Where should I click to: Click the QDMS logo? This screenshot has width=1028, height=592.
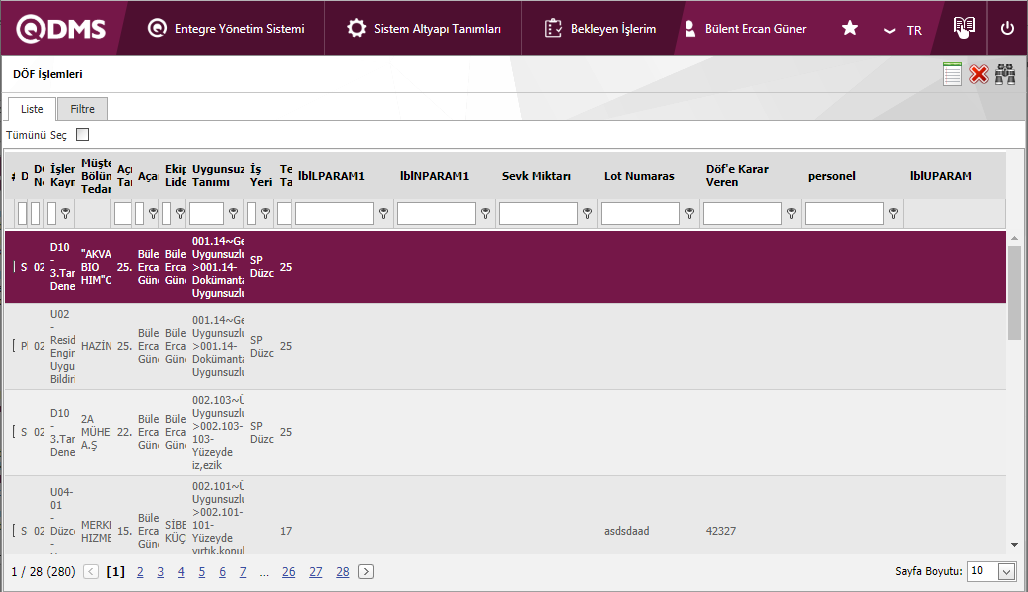point(62,29)
